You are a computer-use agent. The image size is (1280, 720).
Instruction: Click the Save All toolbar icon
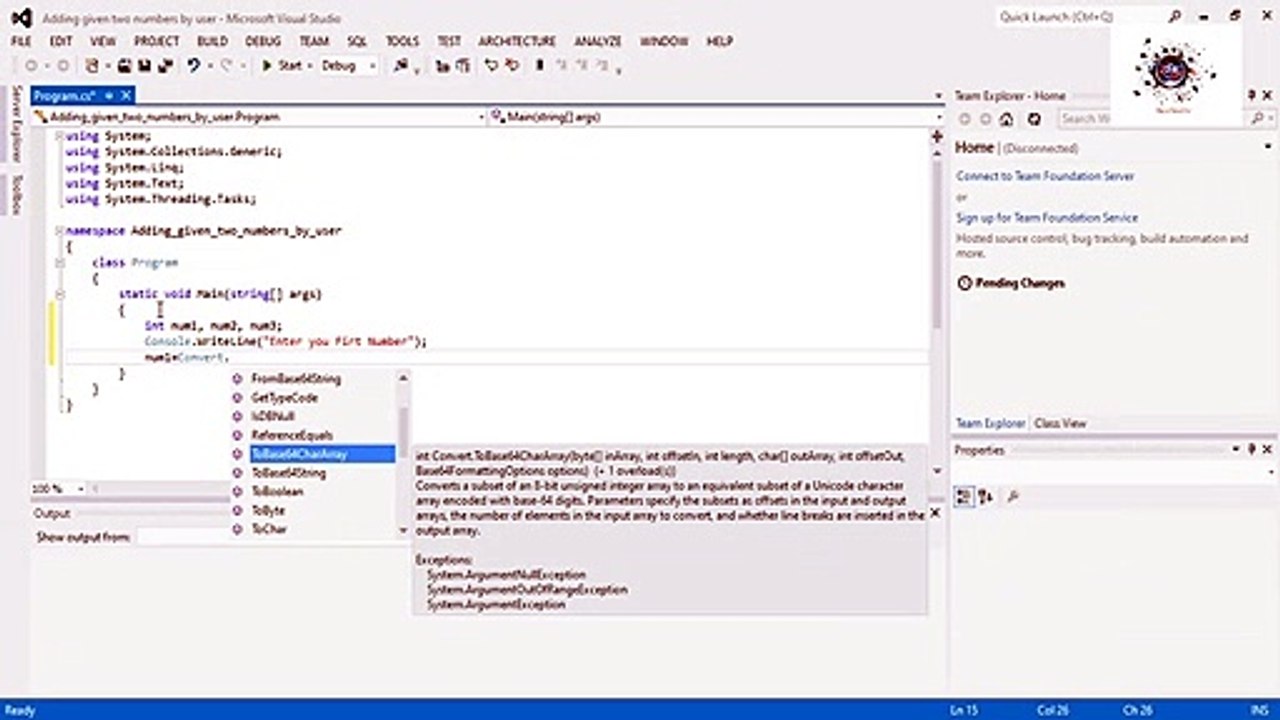tap(164, 66)
